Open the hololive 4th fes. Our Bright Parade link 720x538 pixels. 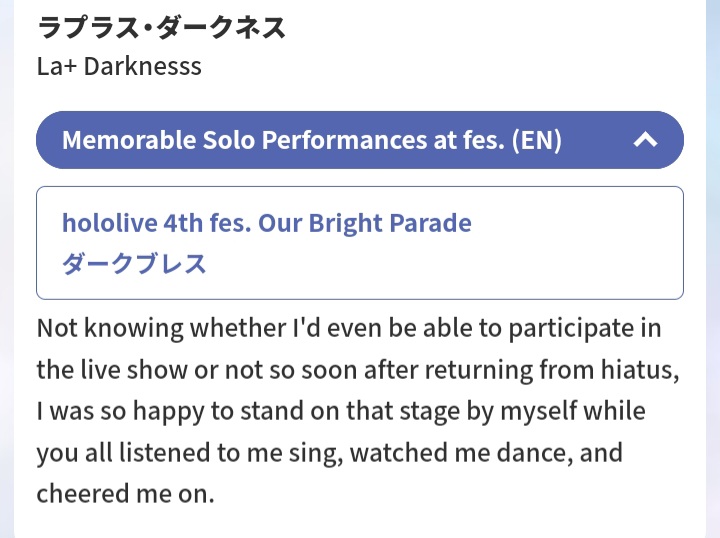click(x=267, y=223)
